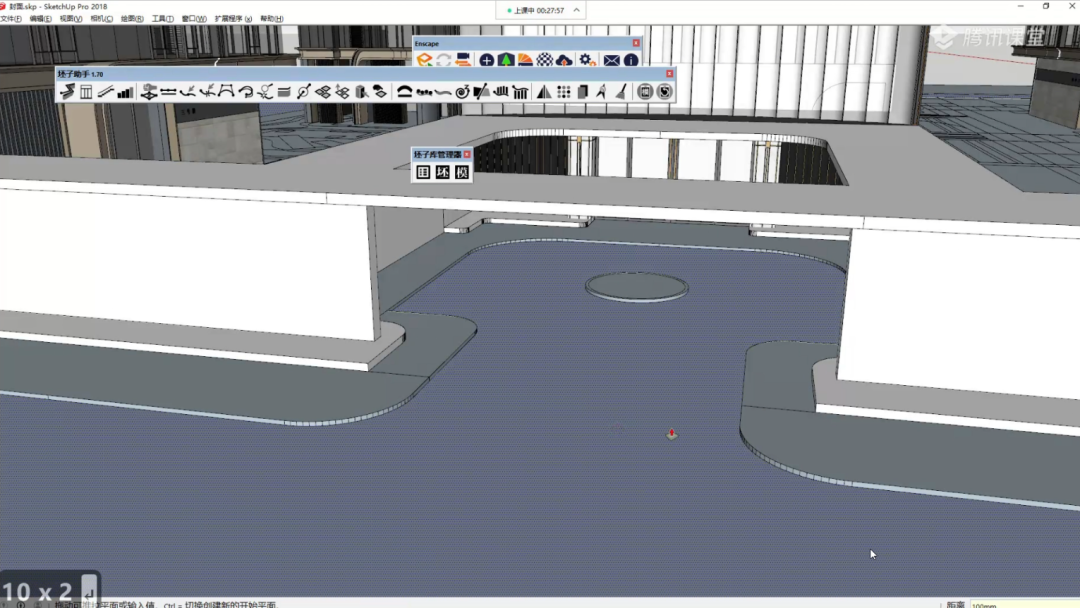Screen dimensions: 1080x608
Task: Click the dark box panel tool
Action: pyautogui.click(x=583, y=92)
